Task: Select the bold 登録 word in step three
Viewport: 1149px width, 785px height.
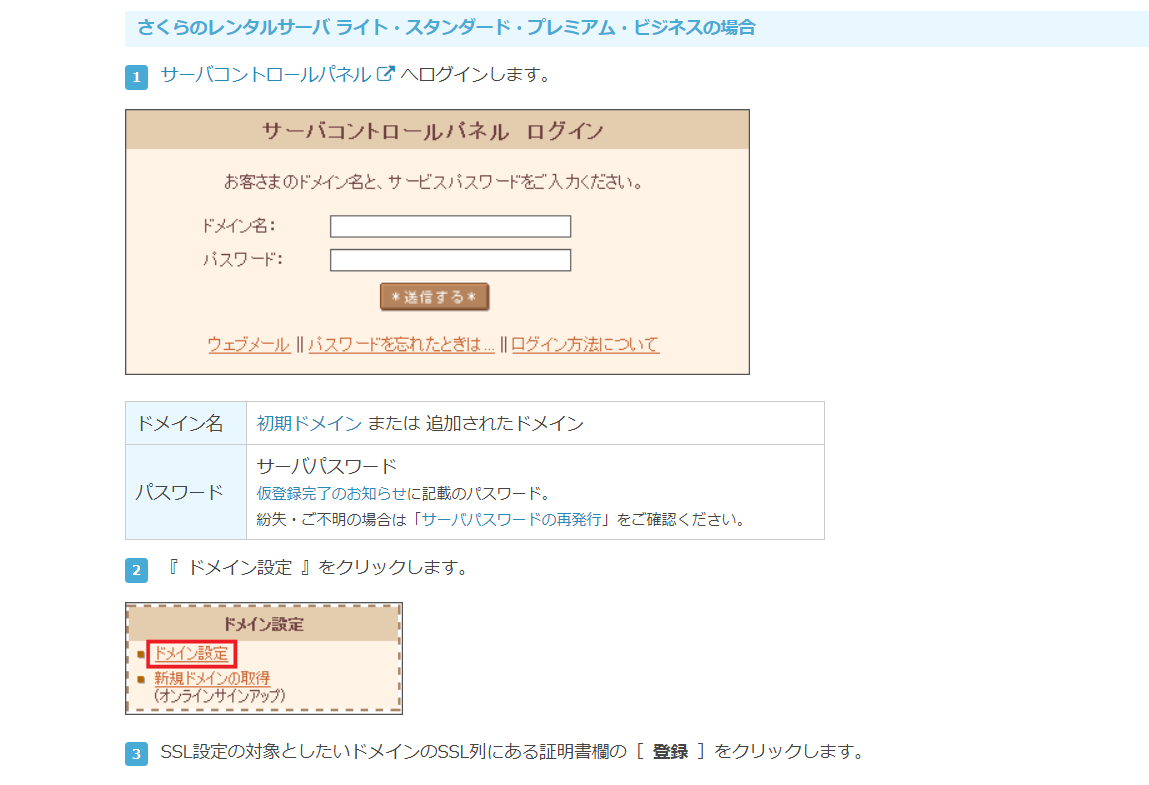Action: [670, 752]
